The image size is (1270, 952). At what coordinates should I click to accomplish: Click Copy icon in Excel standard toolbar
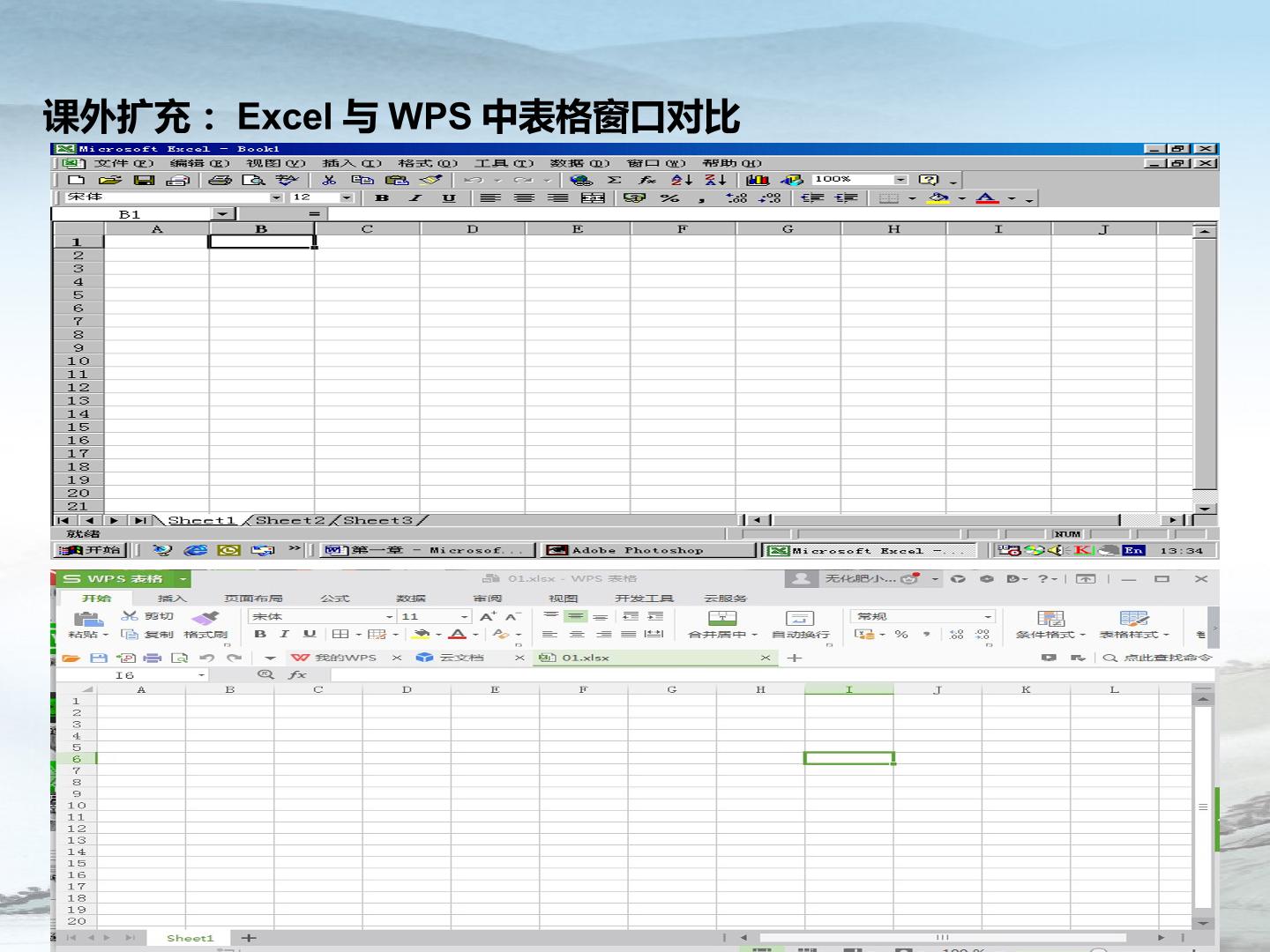[x=362, y=180]
